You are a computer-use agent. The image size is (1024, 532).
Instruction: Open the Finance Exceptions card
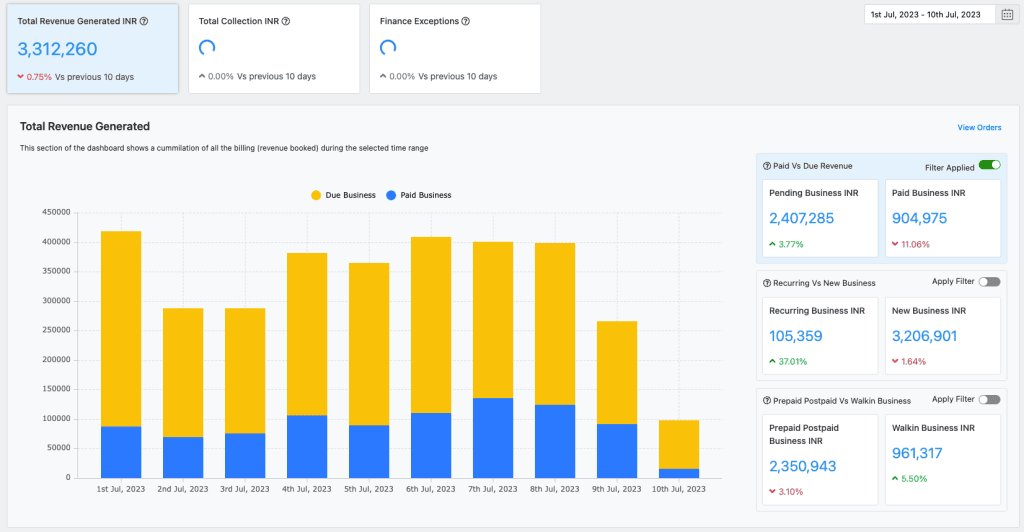[x=455, y=48]
